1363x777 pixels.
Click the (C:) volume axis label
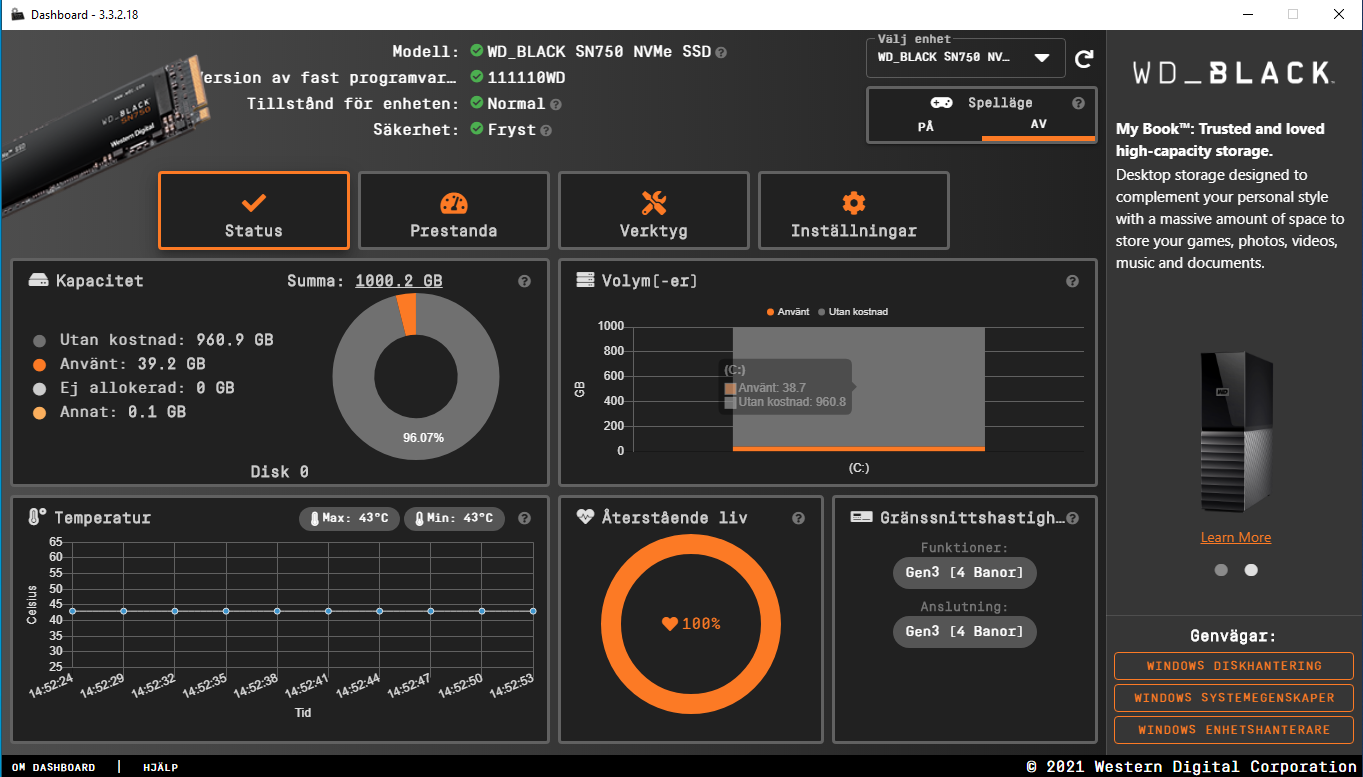[x=858, y=468]
